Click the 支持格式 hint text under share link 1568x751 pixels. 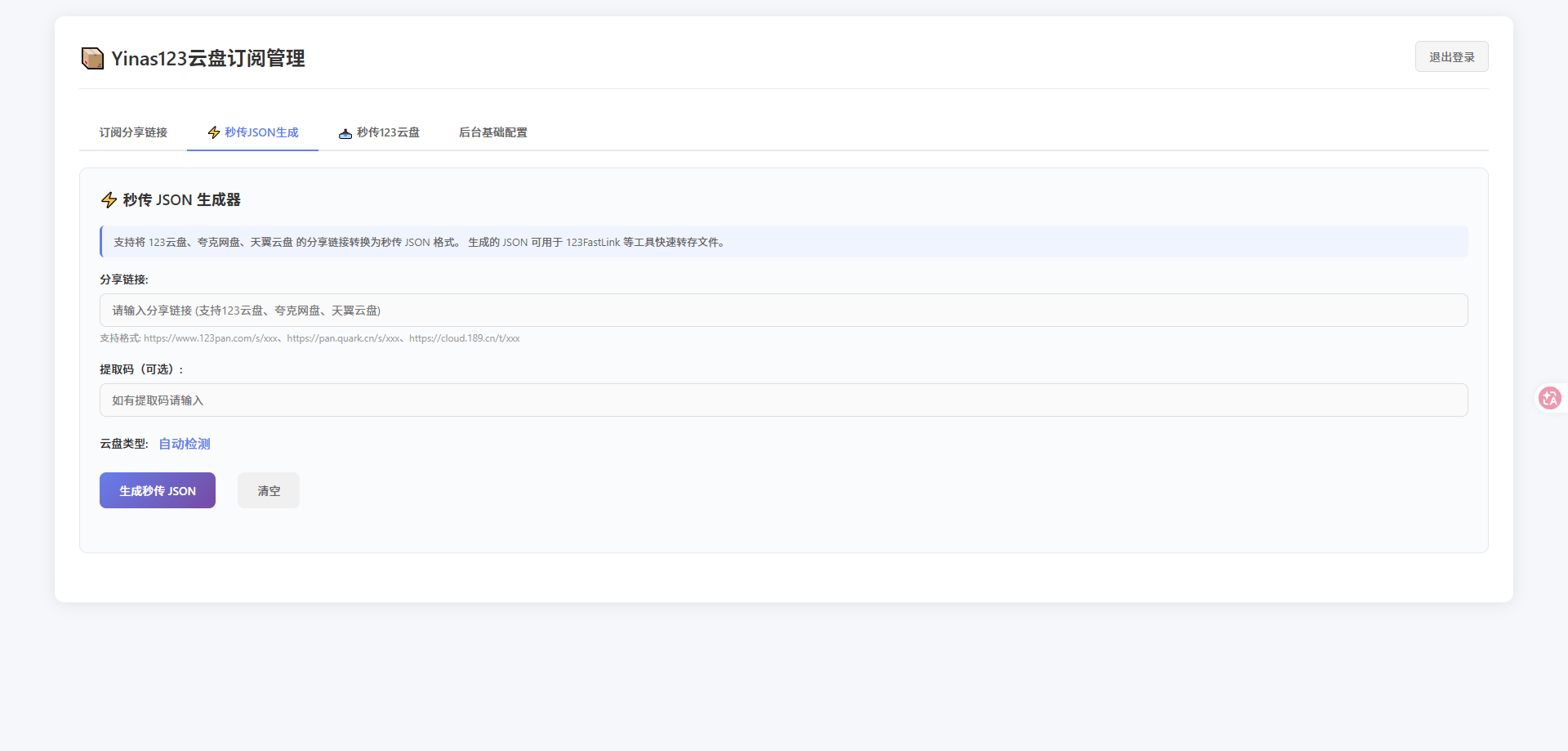(x=310, y=338)
